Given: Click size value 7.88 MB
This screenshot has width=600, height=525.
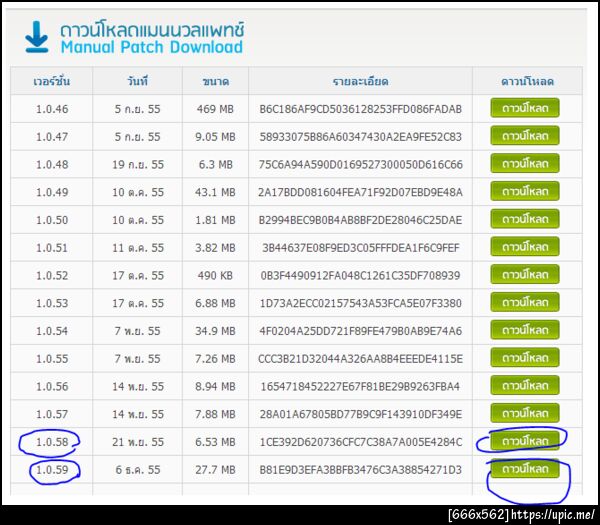Looking at the screenshot, I should [x=215, y=414].
